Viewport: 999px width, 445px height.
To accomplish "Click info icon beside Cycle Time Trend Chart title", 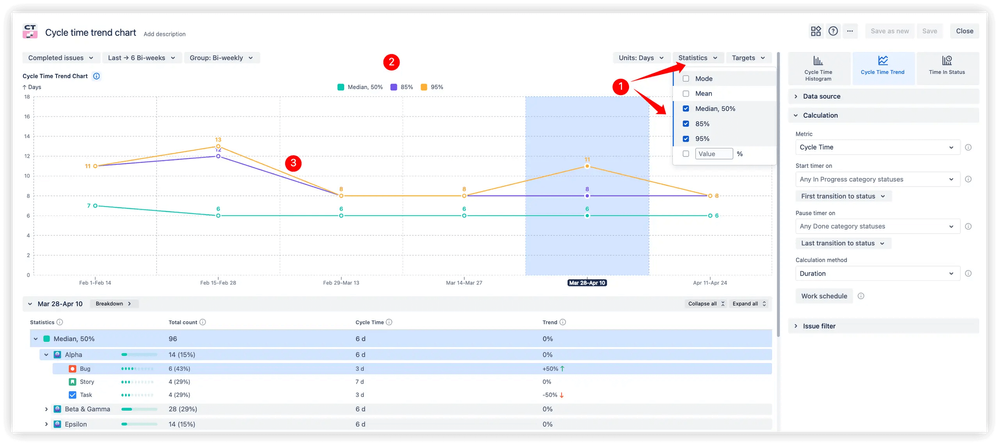I will coord(96,76).
